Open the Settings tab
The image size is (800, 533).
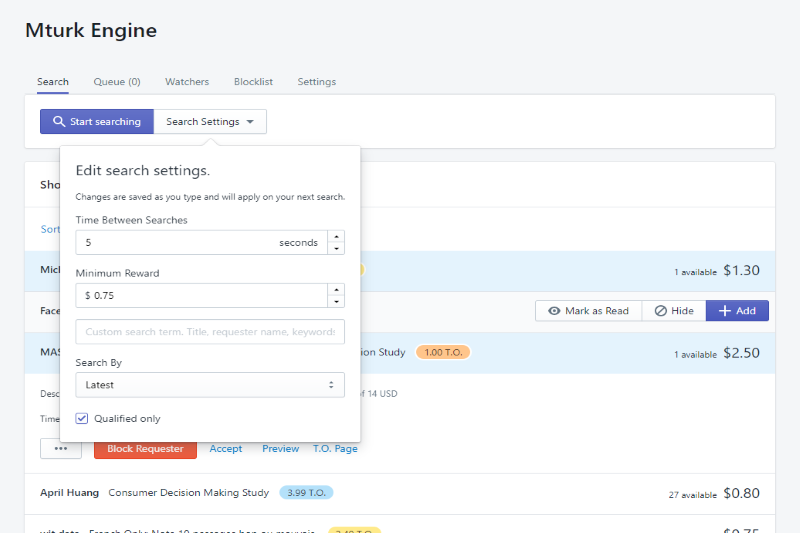coord(316,82)
